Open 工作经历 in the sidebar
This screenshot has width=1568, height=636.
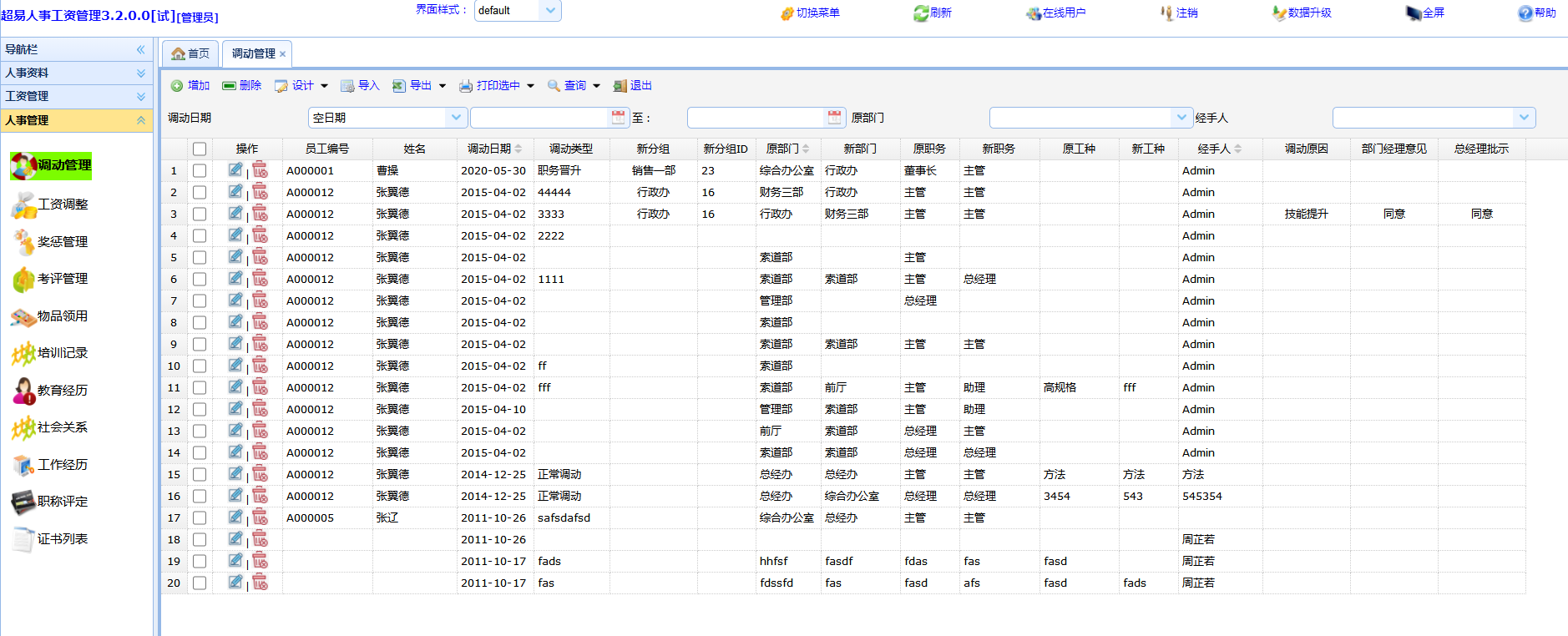50,465
